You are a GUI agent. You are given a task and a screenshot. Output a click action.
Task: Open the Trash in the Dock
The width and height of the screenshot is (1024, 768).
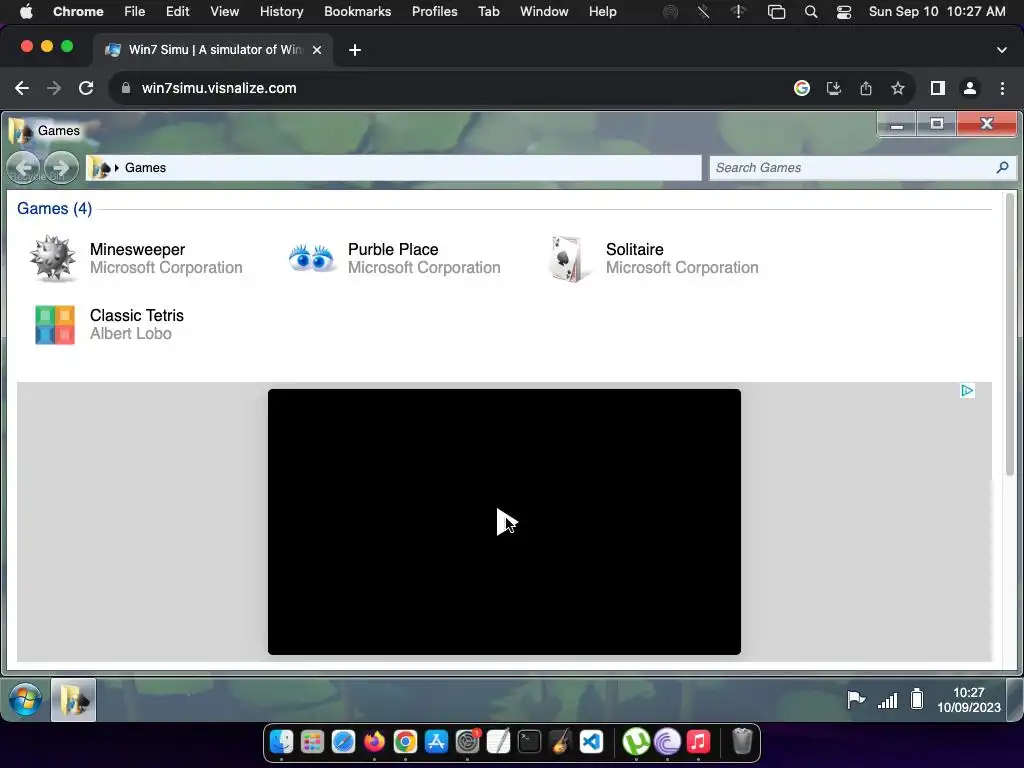[x=742, y=742]
